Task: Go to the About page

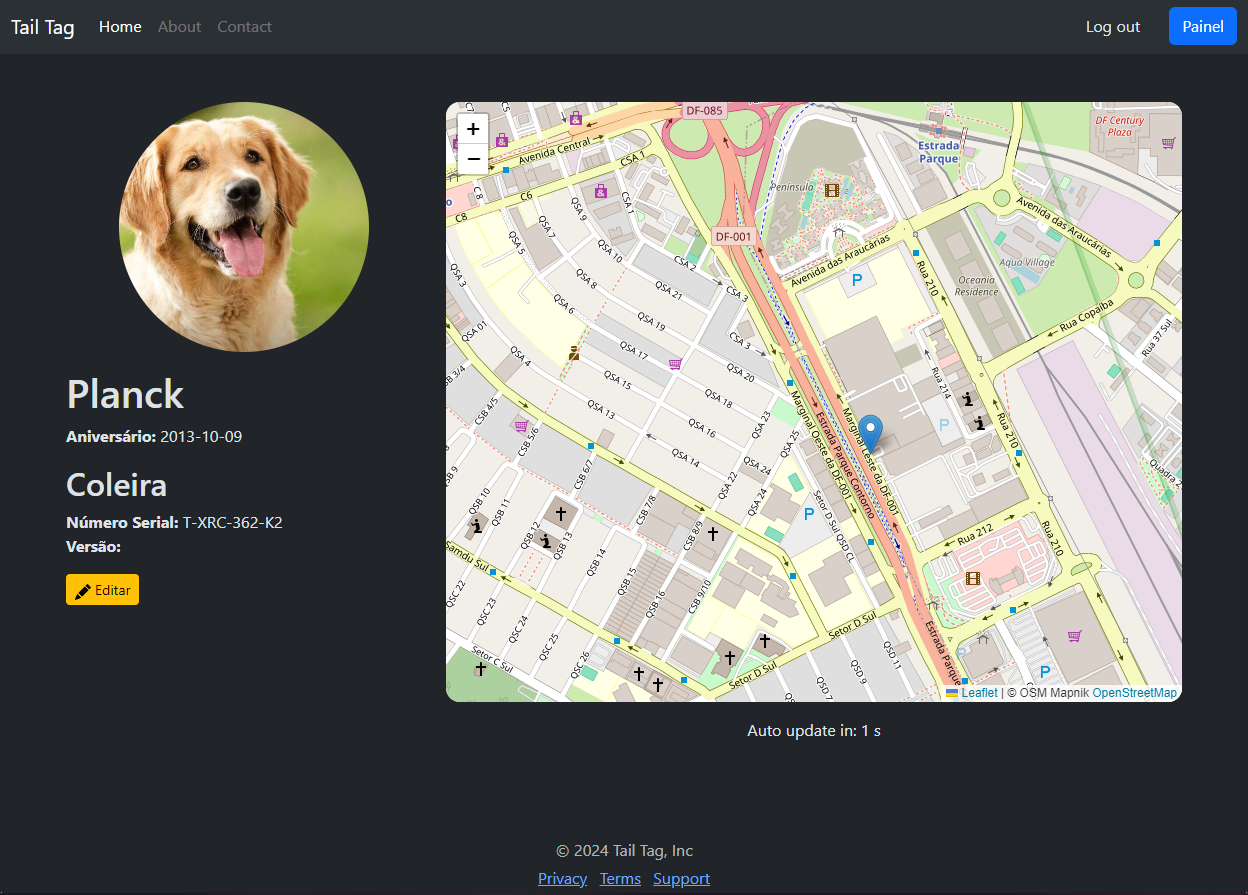Action: tap(179, 27)
